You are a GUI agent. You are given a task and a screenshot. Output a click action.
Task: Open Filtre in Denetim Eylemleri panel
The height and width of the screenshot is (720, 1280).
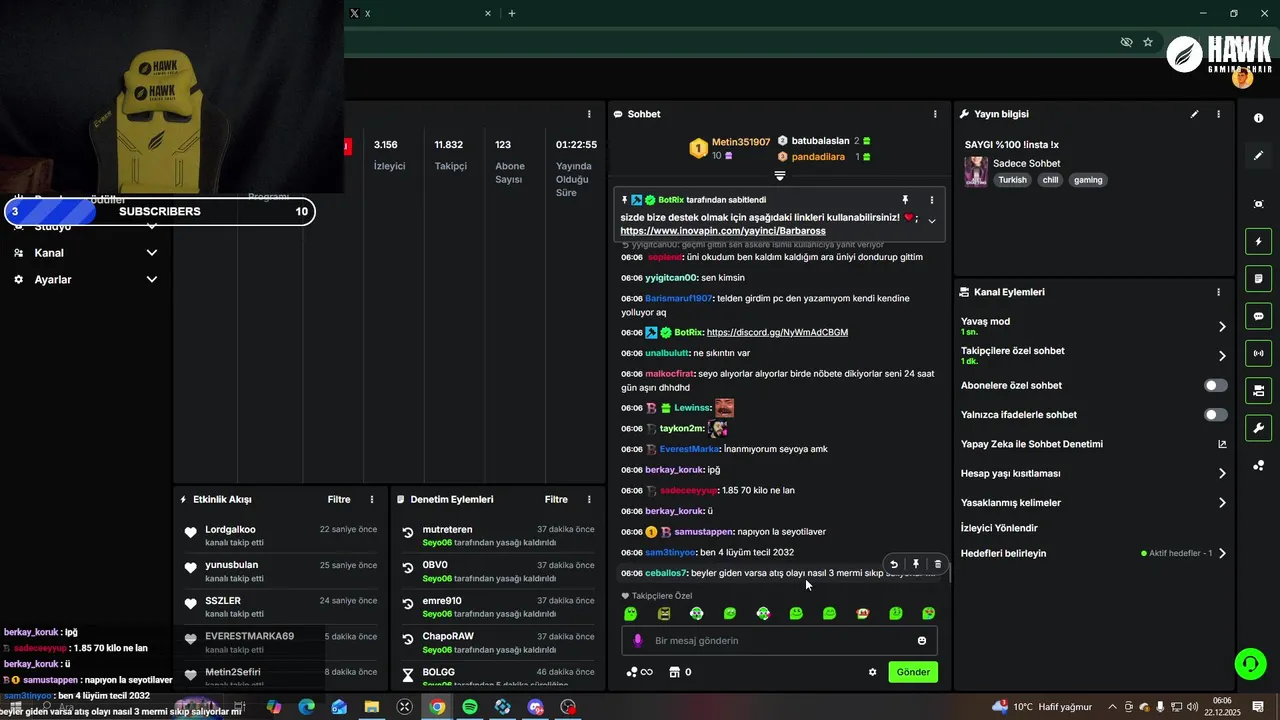tap(556, 499)
